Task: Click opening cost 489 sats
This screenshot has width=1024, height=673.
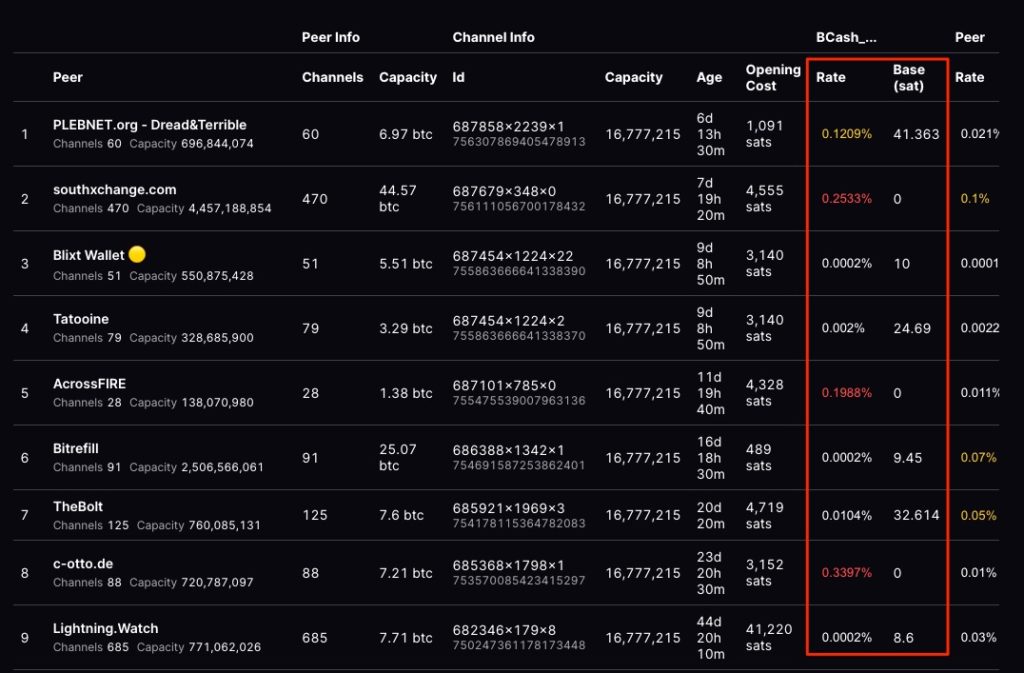Action: point(759,458)
